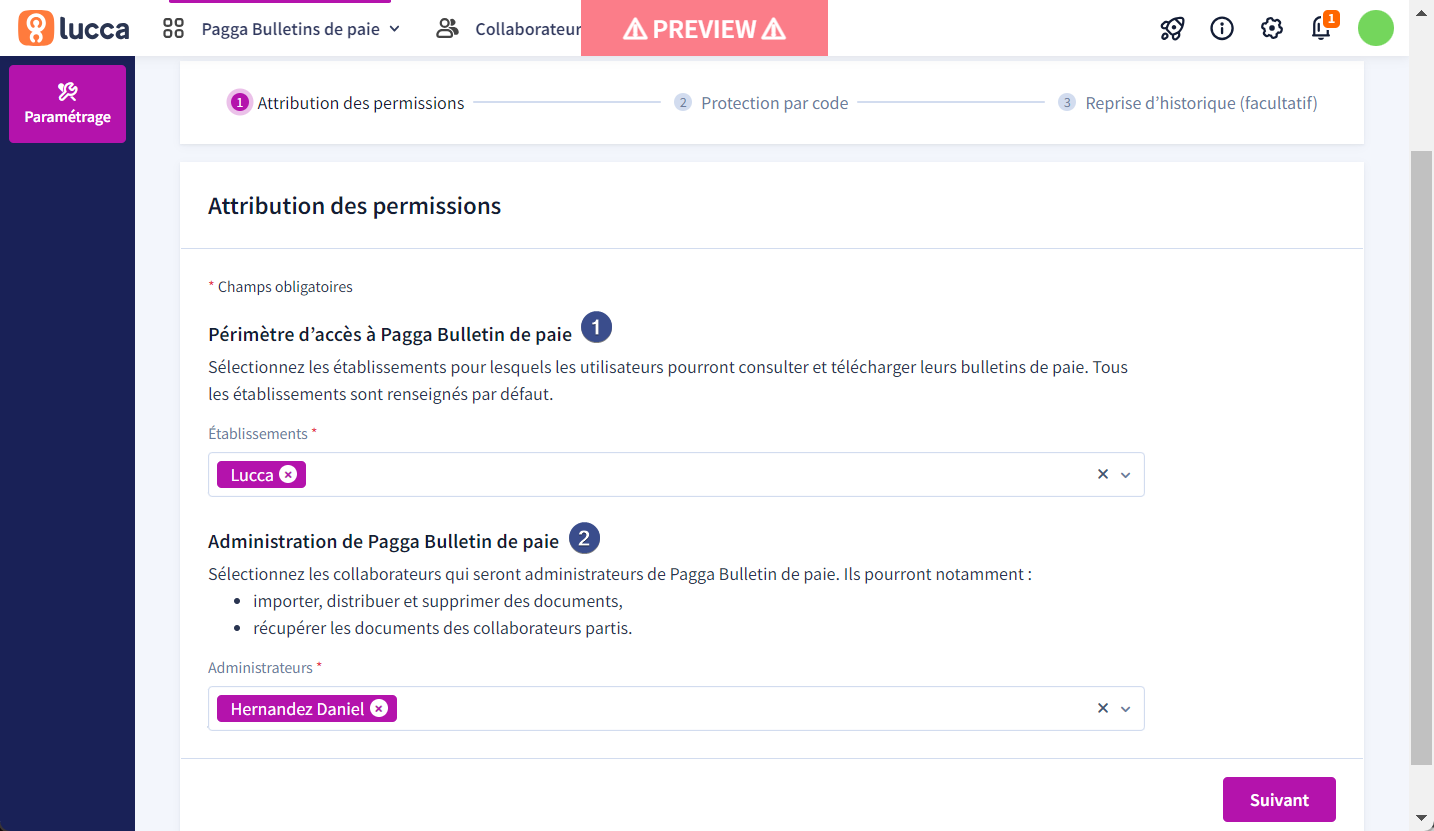
Task: Go to Collaborateurs menu item
Action: click(527, 29)
